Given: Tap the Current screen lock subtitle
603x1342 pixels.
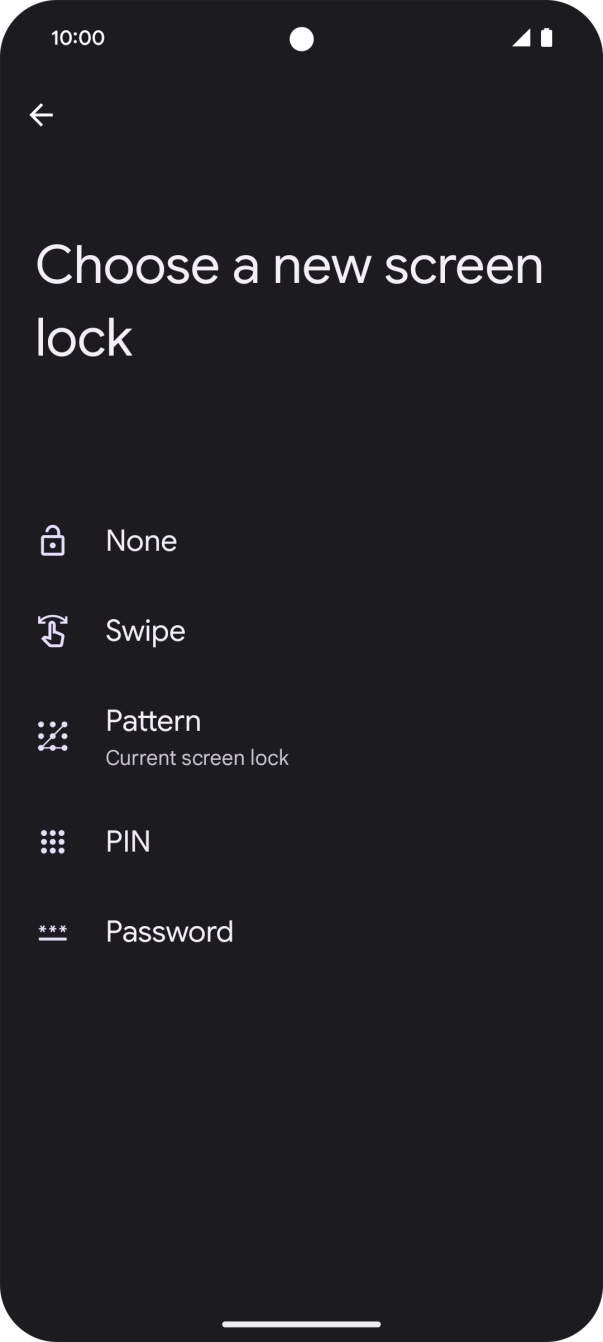Looking at the screenshot, I should coord(197,758).
